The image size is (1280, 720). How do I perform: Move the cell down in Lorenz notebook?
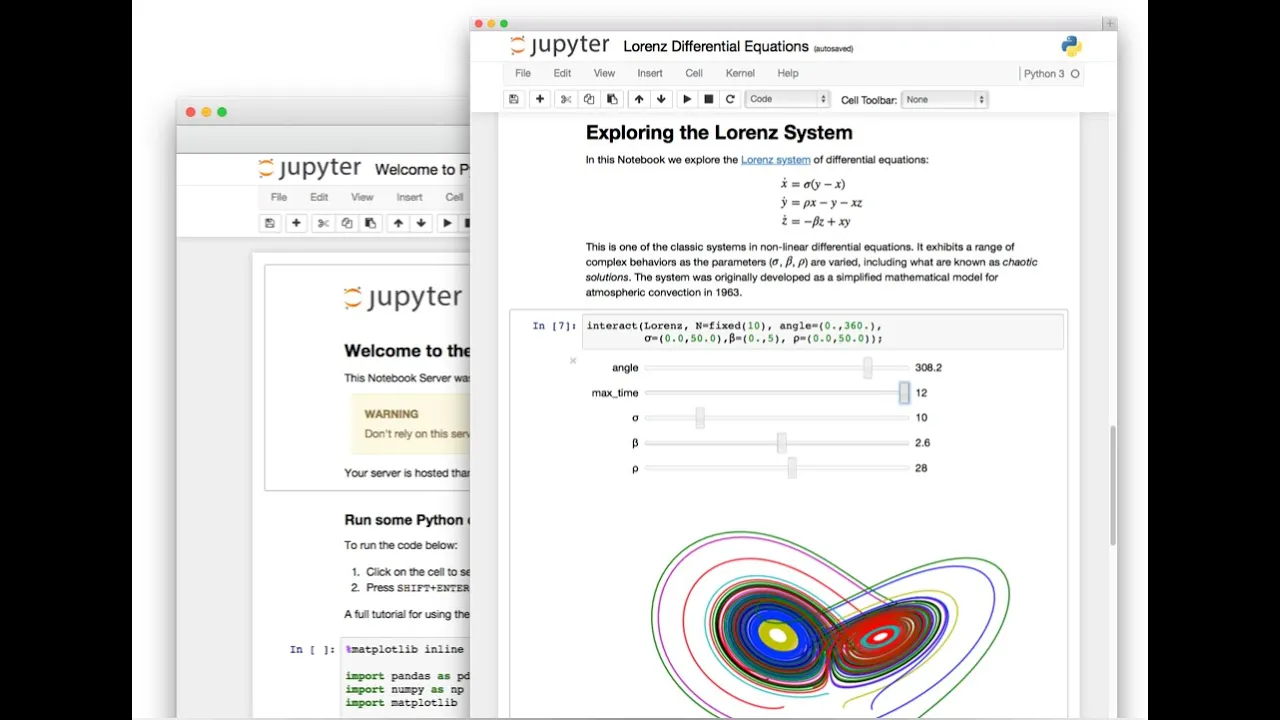tap(661, 99)
